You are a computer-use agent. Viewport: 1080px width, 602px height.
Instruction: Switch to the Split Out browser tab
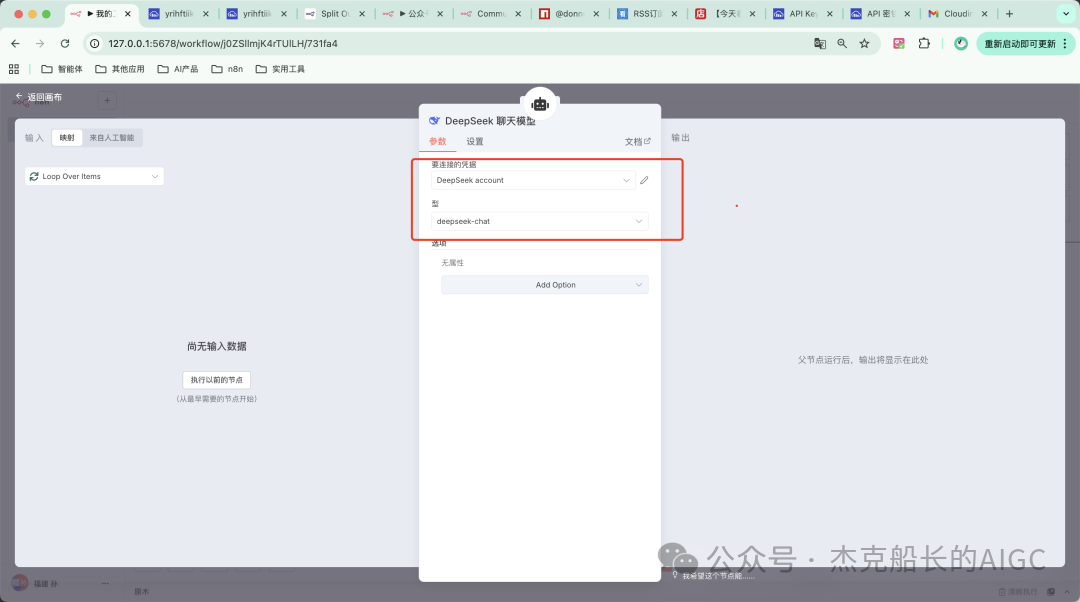335,14
